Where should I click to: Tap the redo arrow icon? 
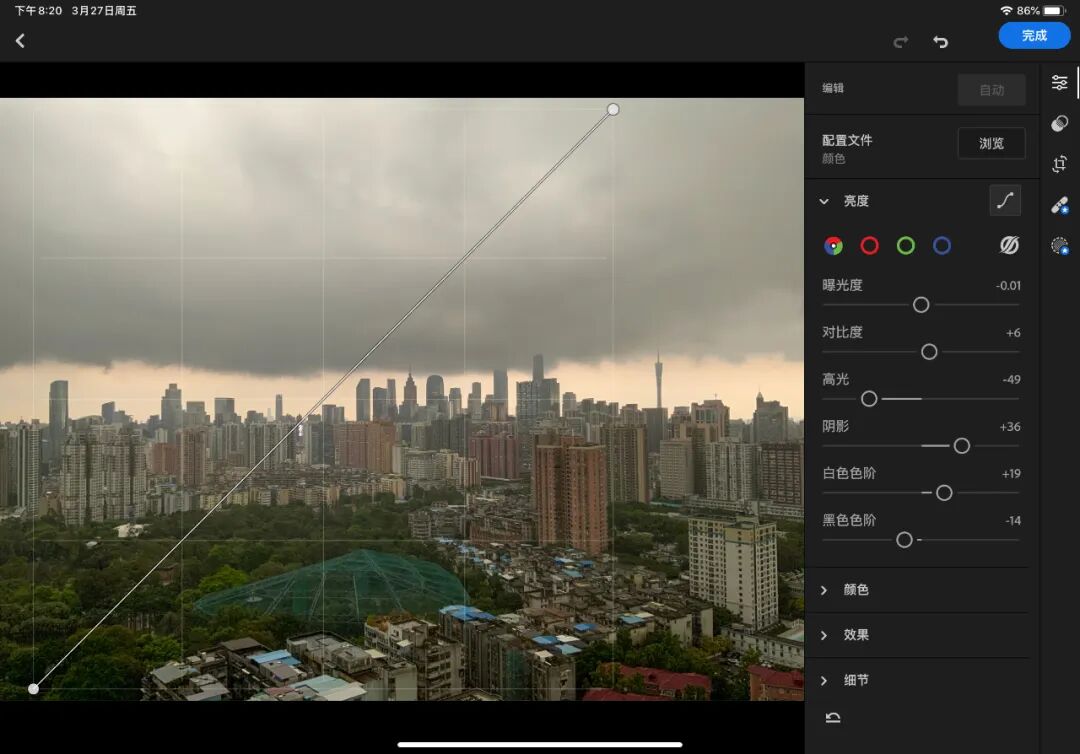(900, 42)
